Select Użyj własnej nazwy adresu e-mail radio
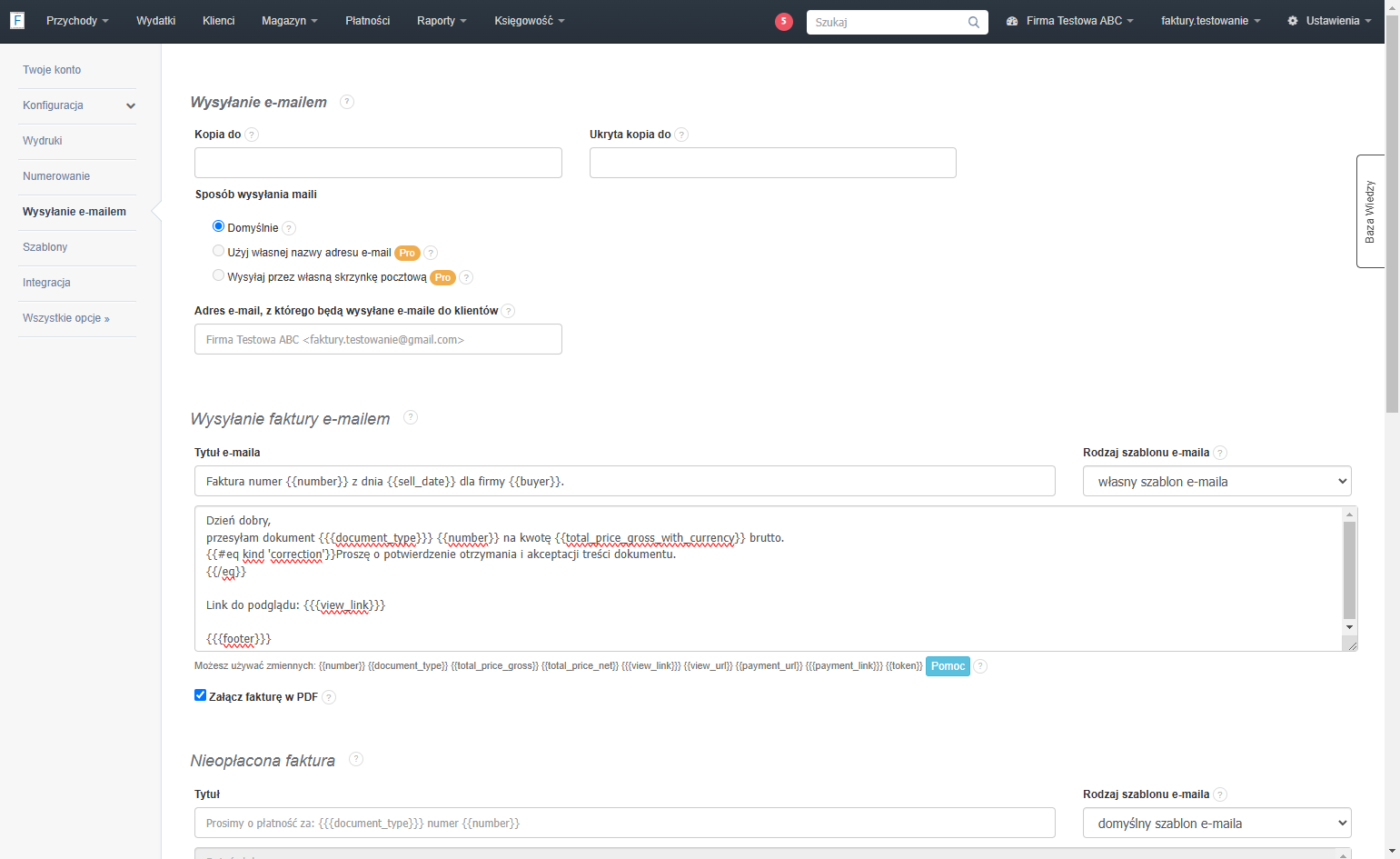 218,251
